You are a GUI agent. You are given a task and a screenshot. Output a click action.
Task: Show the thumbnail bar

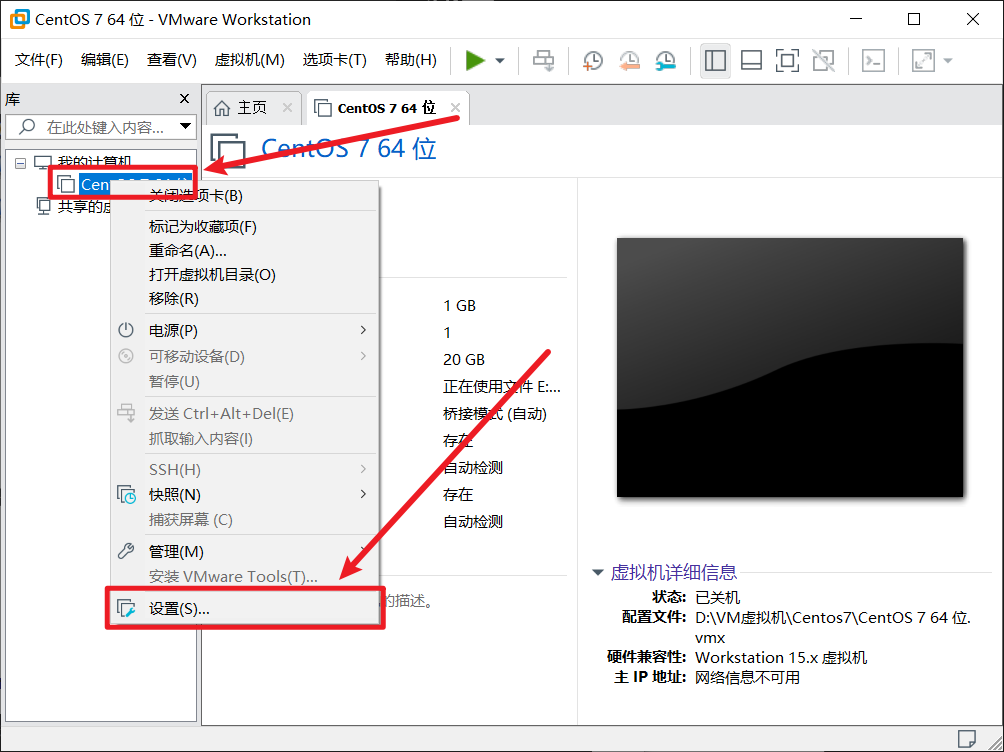(x=751, y=60)
